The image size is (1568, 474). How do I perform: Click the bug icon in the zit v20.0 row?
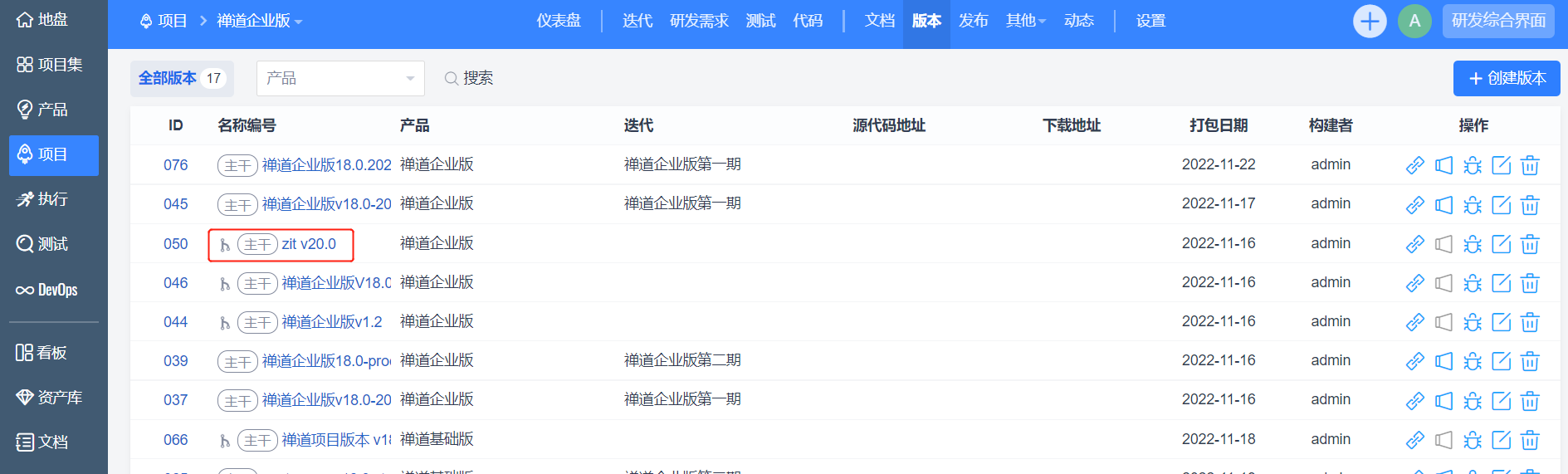point(1473,244)
